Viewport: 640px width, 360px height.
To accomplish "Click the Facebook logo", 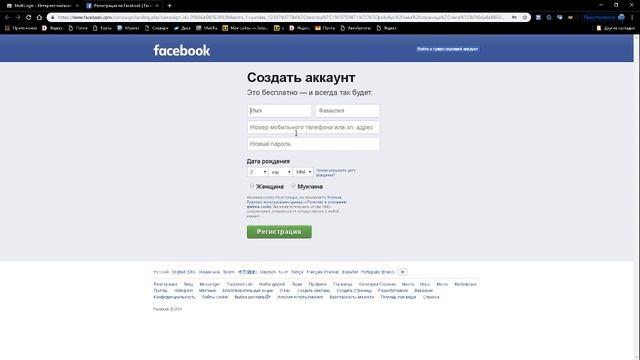I will 182,50.
